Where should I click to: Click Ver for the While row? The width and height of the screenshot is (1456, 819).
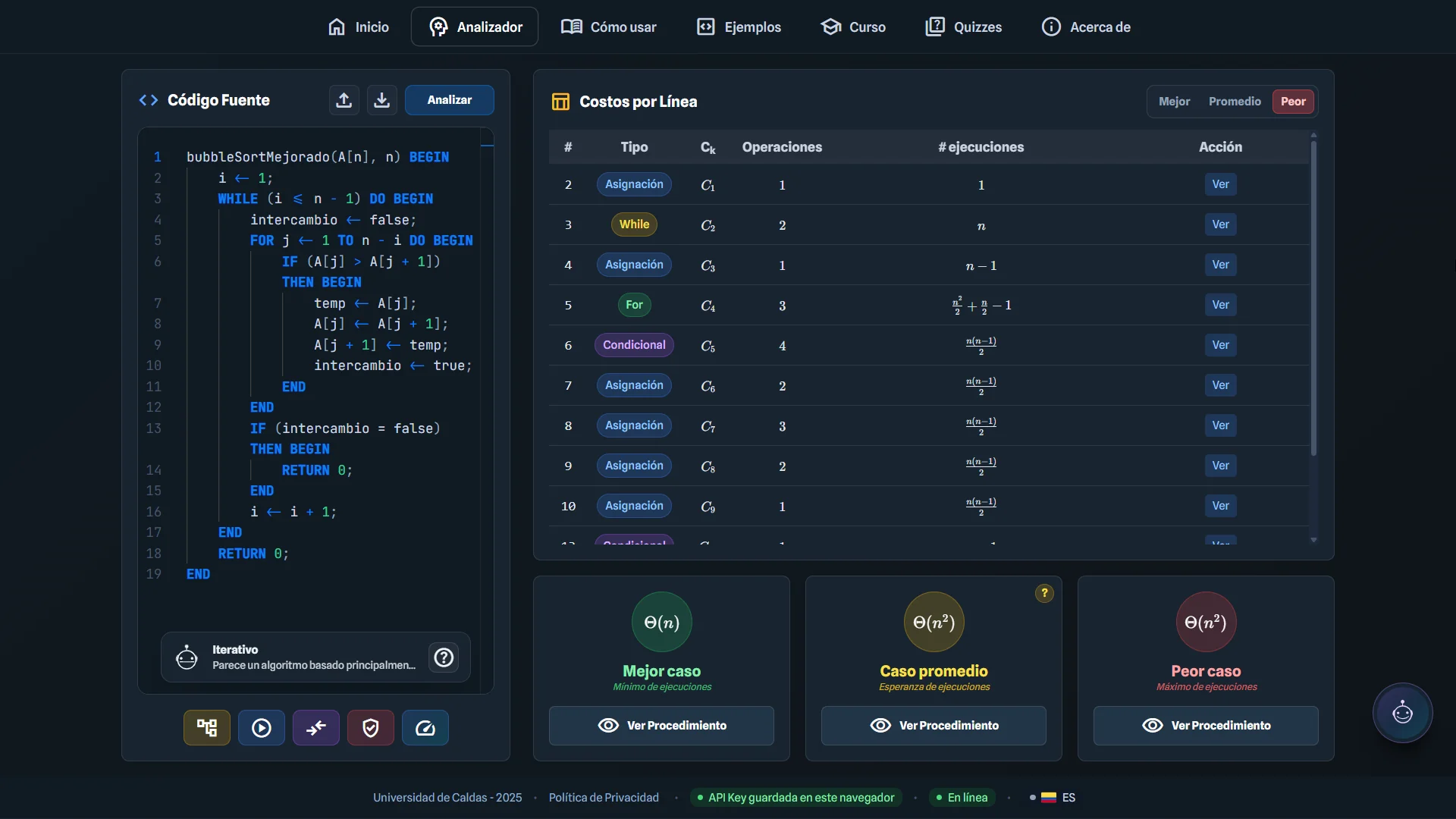click(1220, 224)
